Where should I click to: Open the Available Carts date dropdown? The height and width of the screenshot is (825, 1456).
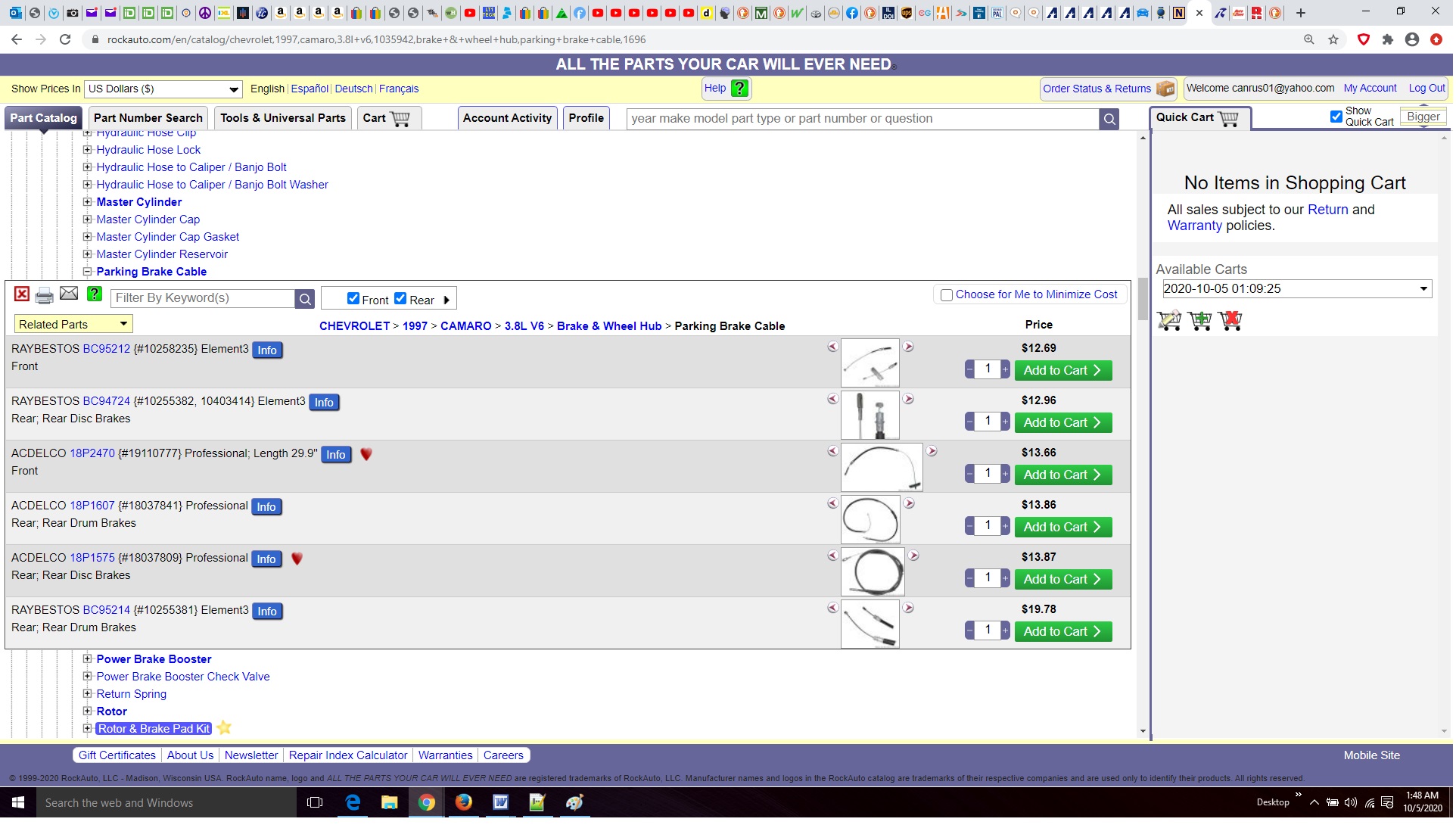click(1299, 289)
